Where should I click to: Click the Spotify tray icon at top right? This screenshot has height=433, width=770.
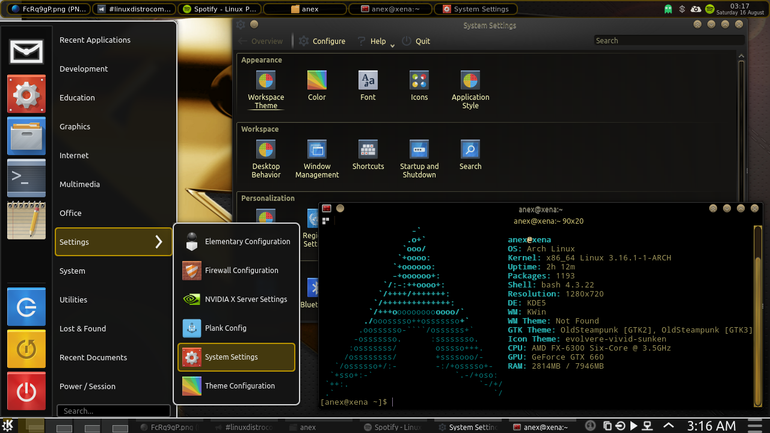tap(709, 9)
